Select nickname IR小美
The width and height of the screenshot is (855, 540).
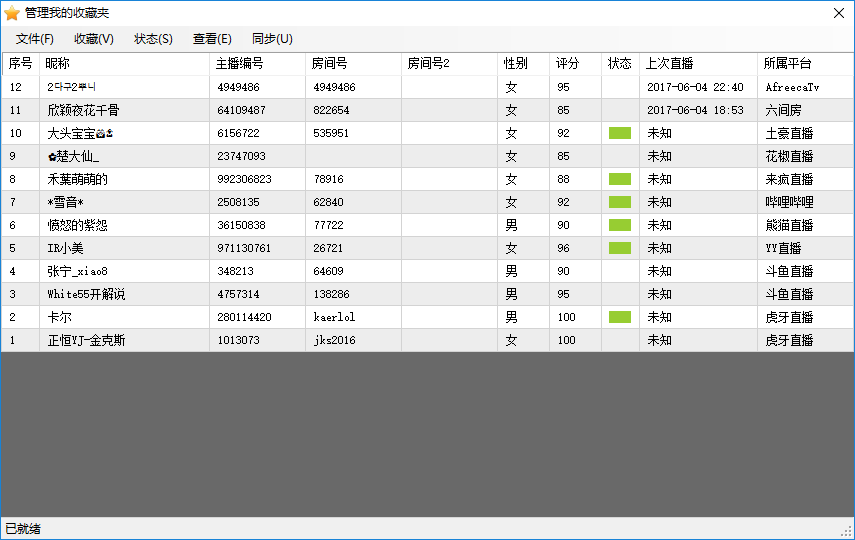[65, 248]
